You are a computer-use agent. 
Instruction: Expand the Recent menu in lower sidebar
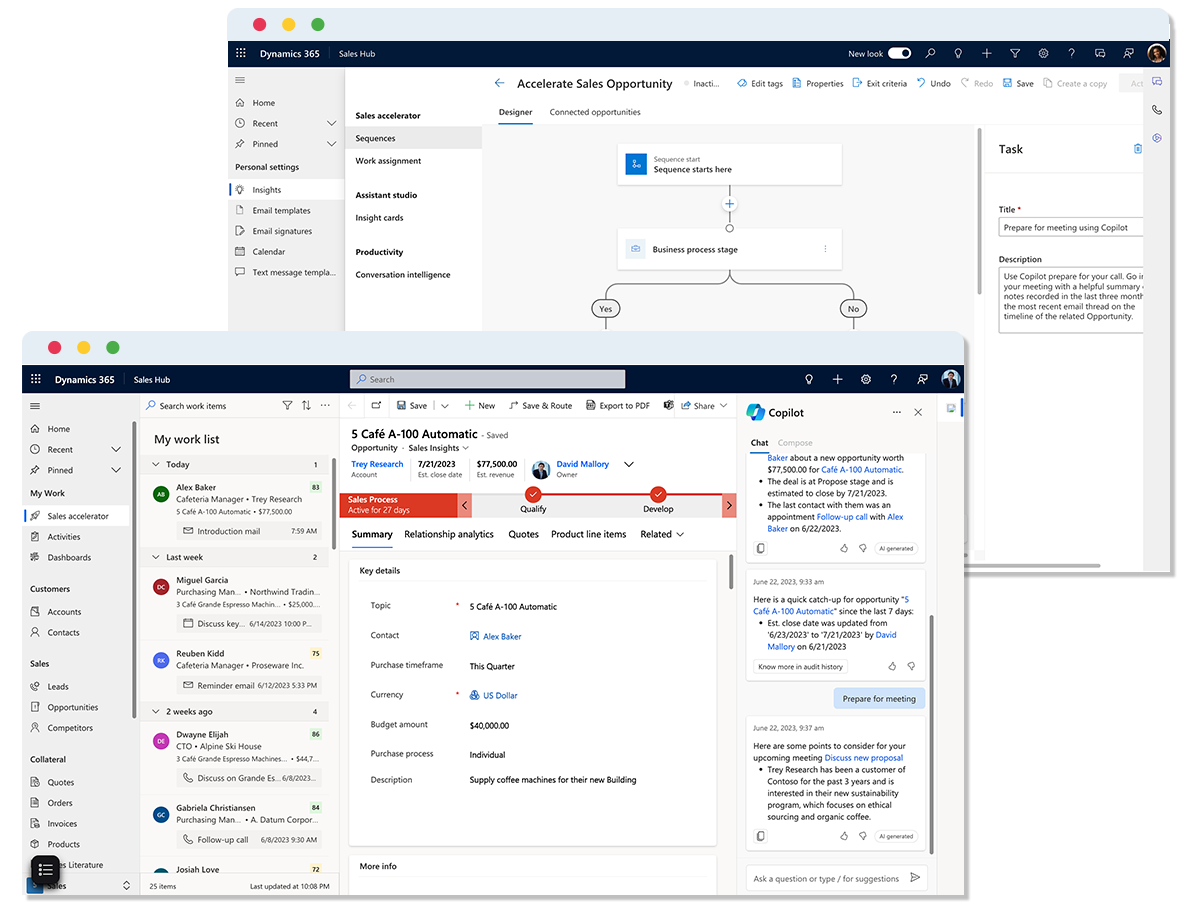point(116,450)
